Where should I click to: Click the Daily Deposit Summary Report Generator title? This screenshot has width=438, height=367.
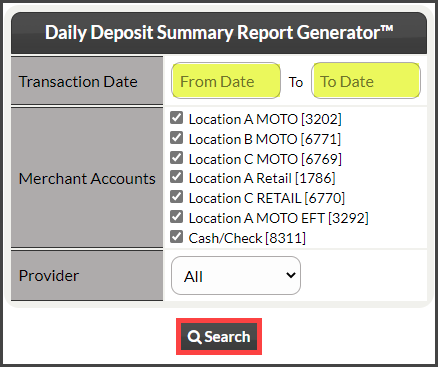(x=219, y=33)
